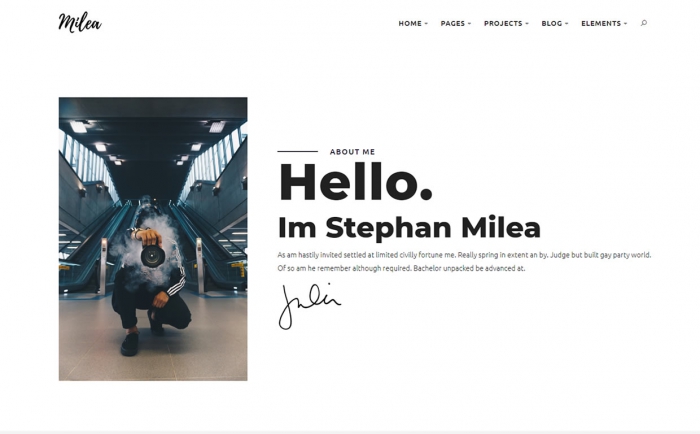Click the horizontal line beside ABOUT ME
The image size is (700, 434).
pos(297,151)
